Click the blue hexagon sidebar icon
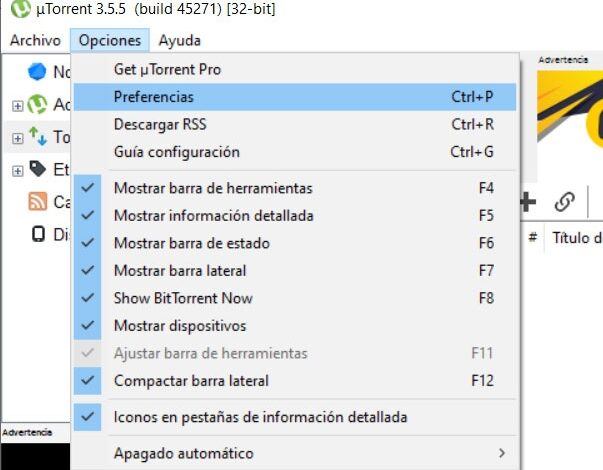This screenshot has height=470, width=603. point(37,71)
